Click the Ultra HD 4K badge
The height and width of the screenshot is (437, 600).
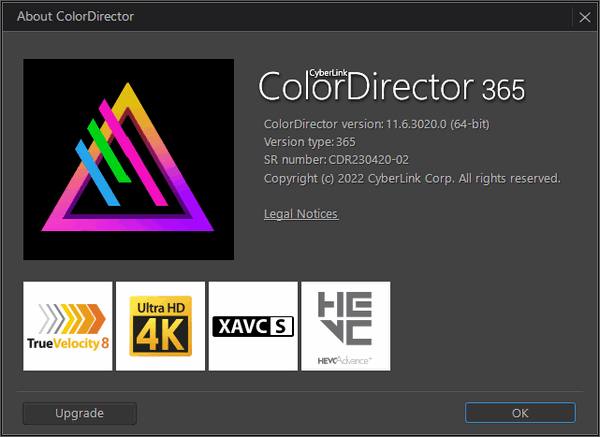click(160, 326)
